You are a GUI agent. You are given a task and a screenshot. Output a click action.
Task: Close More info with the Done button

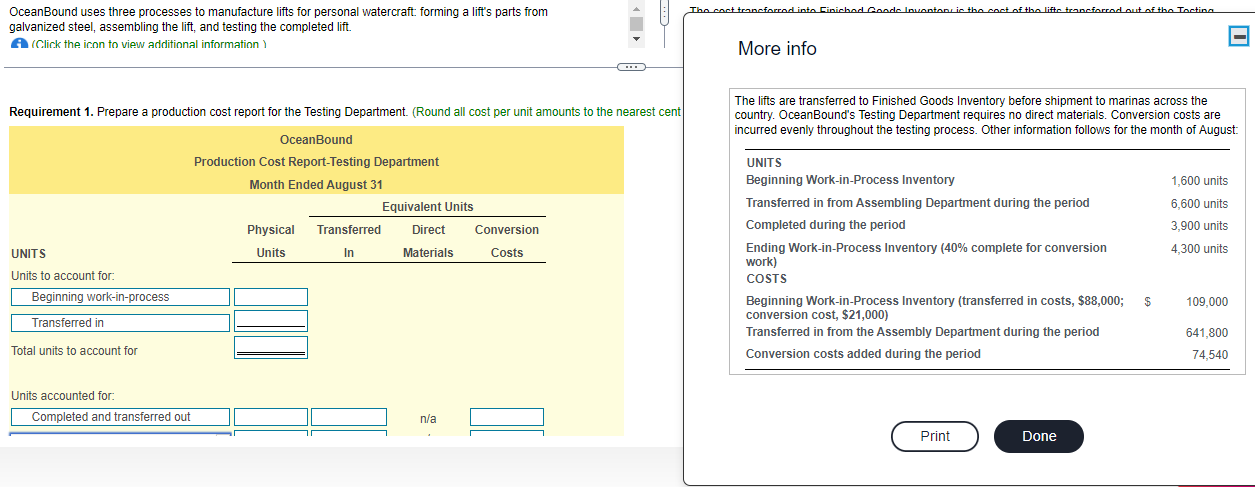[x=1039, y=436]
